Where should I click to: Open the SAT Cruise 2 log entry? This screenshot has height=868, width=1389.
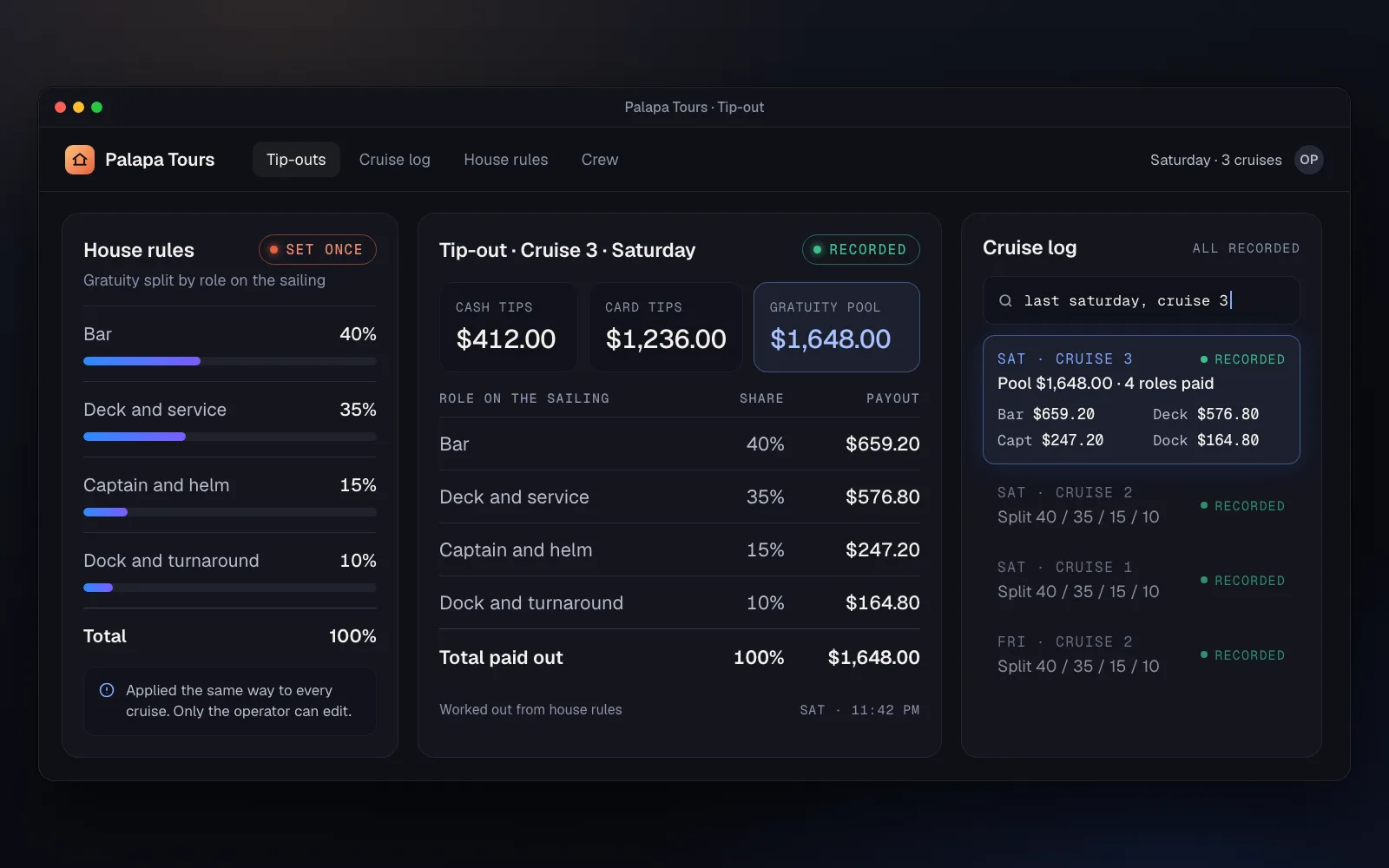(x=1142, y=505)
